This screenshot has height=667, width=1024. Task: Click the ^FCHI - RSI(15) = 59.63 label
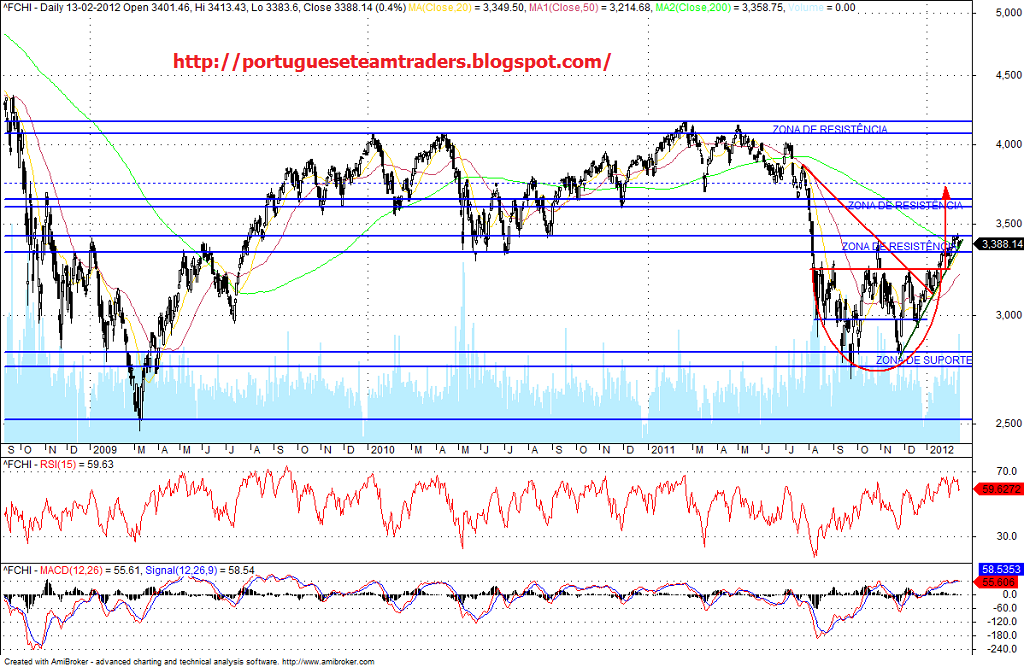58,464
